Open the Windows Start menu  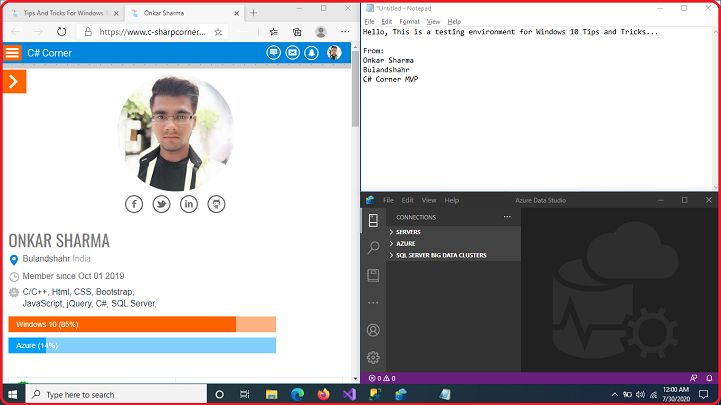point(13,394)
